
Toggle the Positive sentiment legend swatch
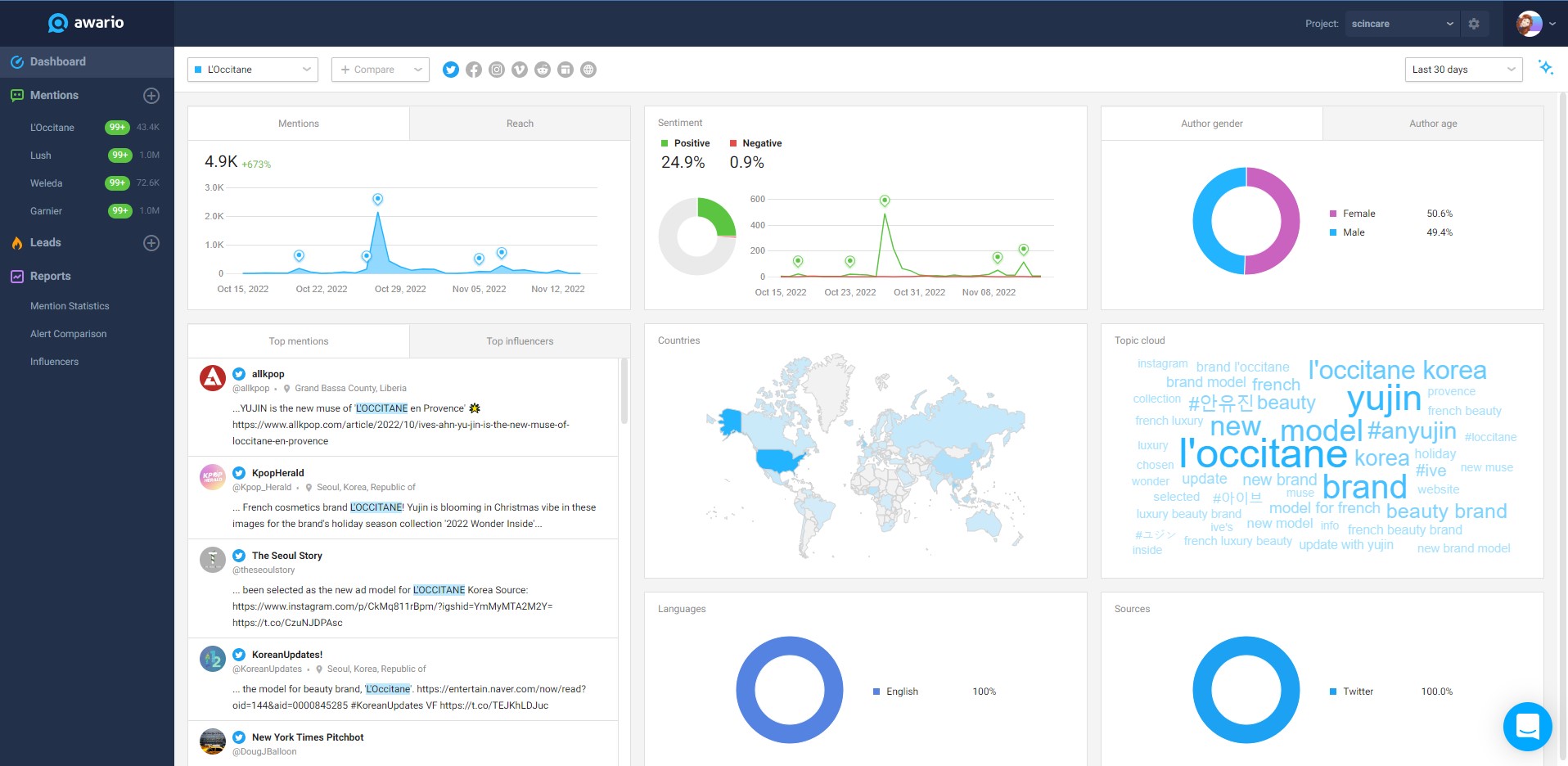coord(665,143)
